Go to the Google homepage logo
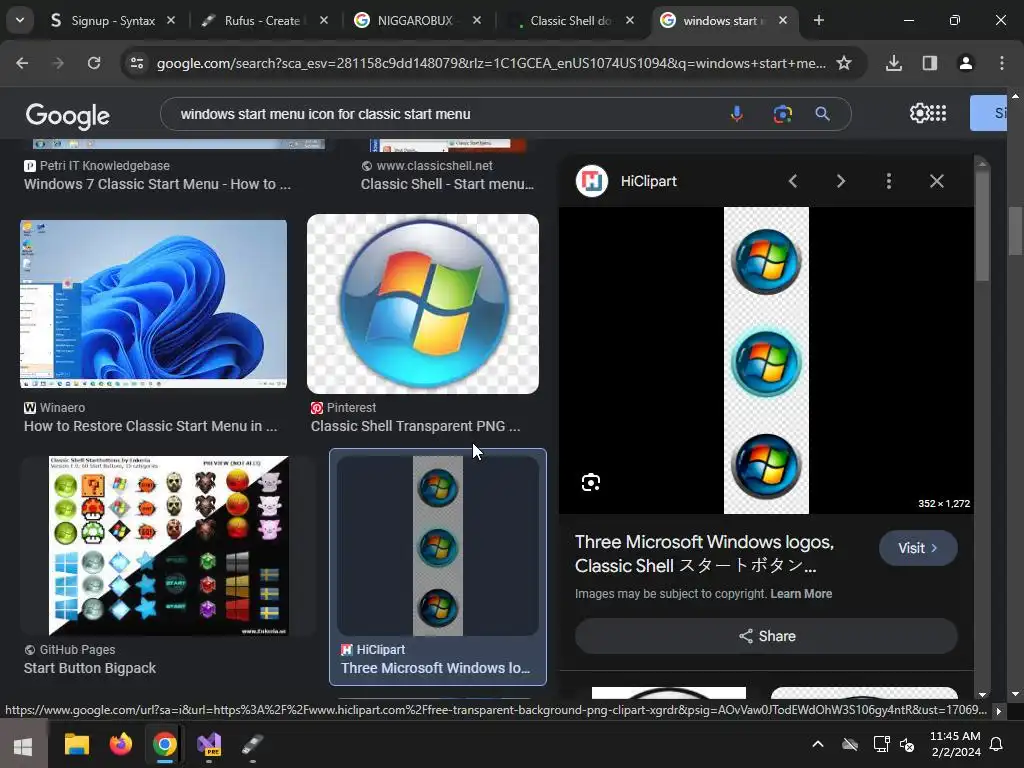The image size is (1024, 768). (x=68, y=116)
